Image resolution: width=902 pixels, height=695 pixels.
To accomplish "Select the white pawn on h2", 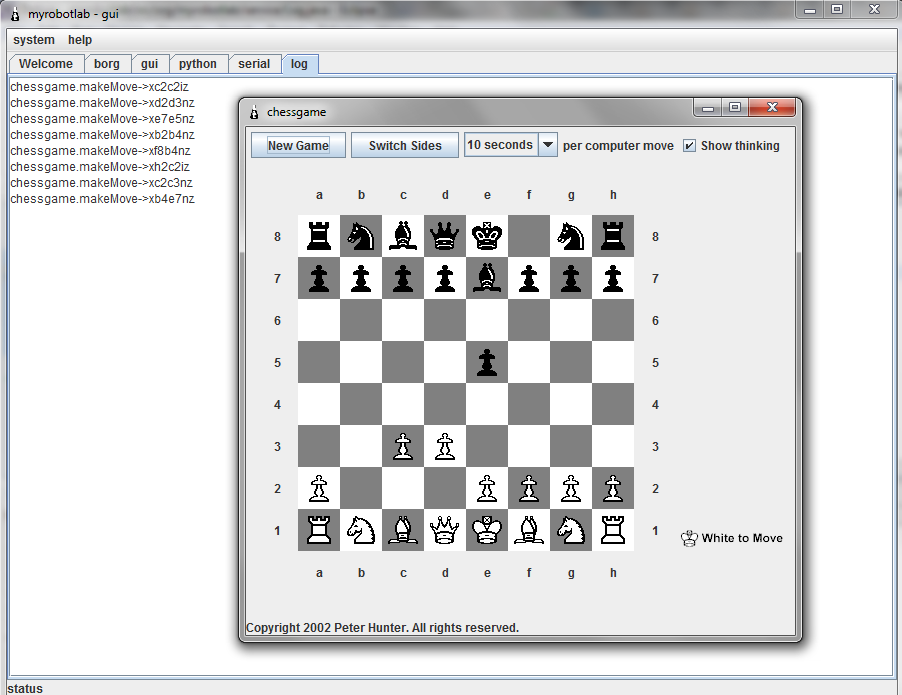I will coord(613,488).
